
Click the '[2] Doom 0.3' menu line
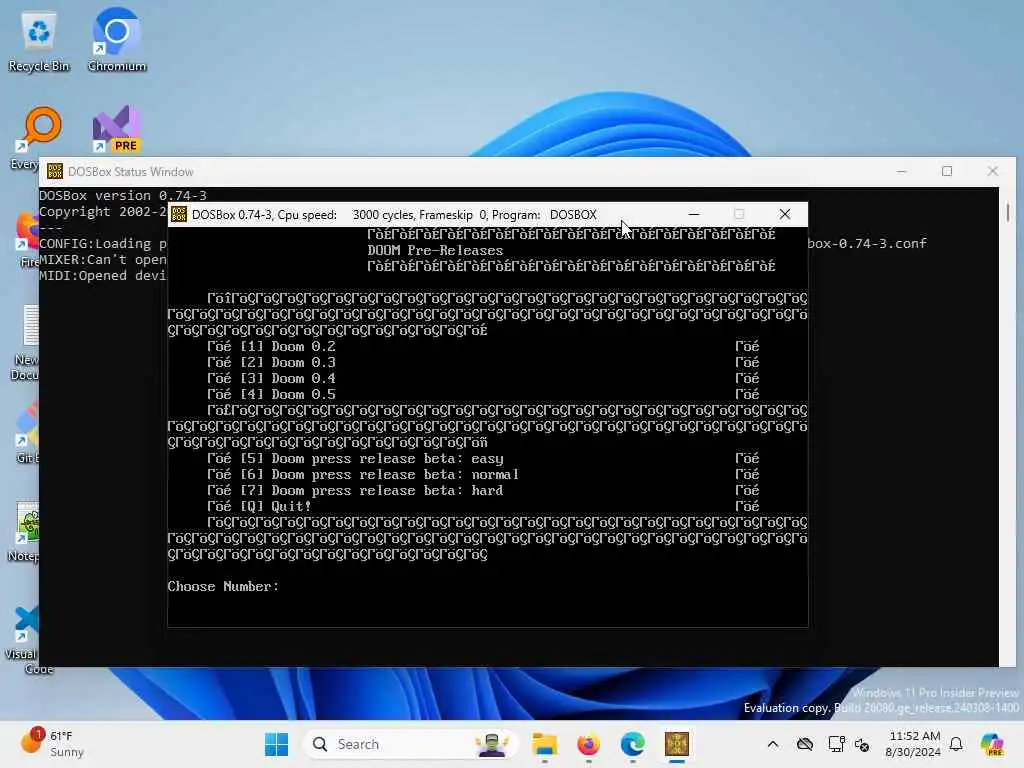[288, 362]
